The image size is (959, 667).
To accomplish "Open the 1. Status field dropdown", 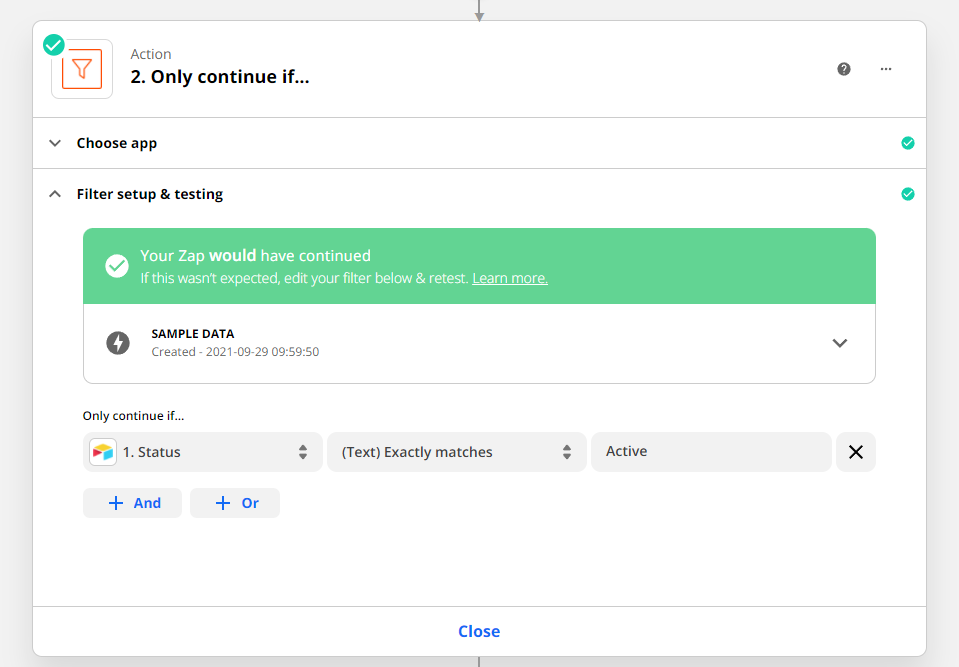I will (202, 452).
